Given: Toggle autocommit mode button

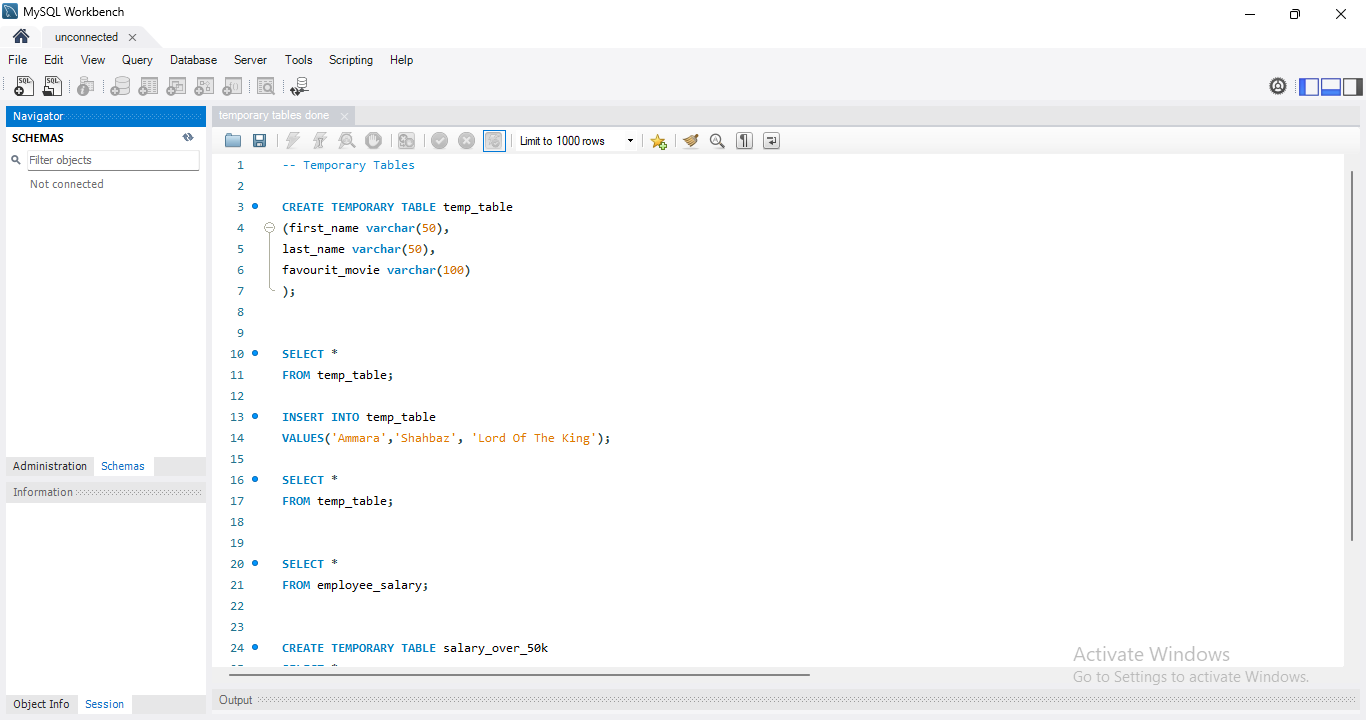Looking at the screenshot, I should (494, 141).
